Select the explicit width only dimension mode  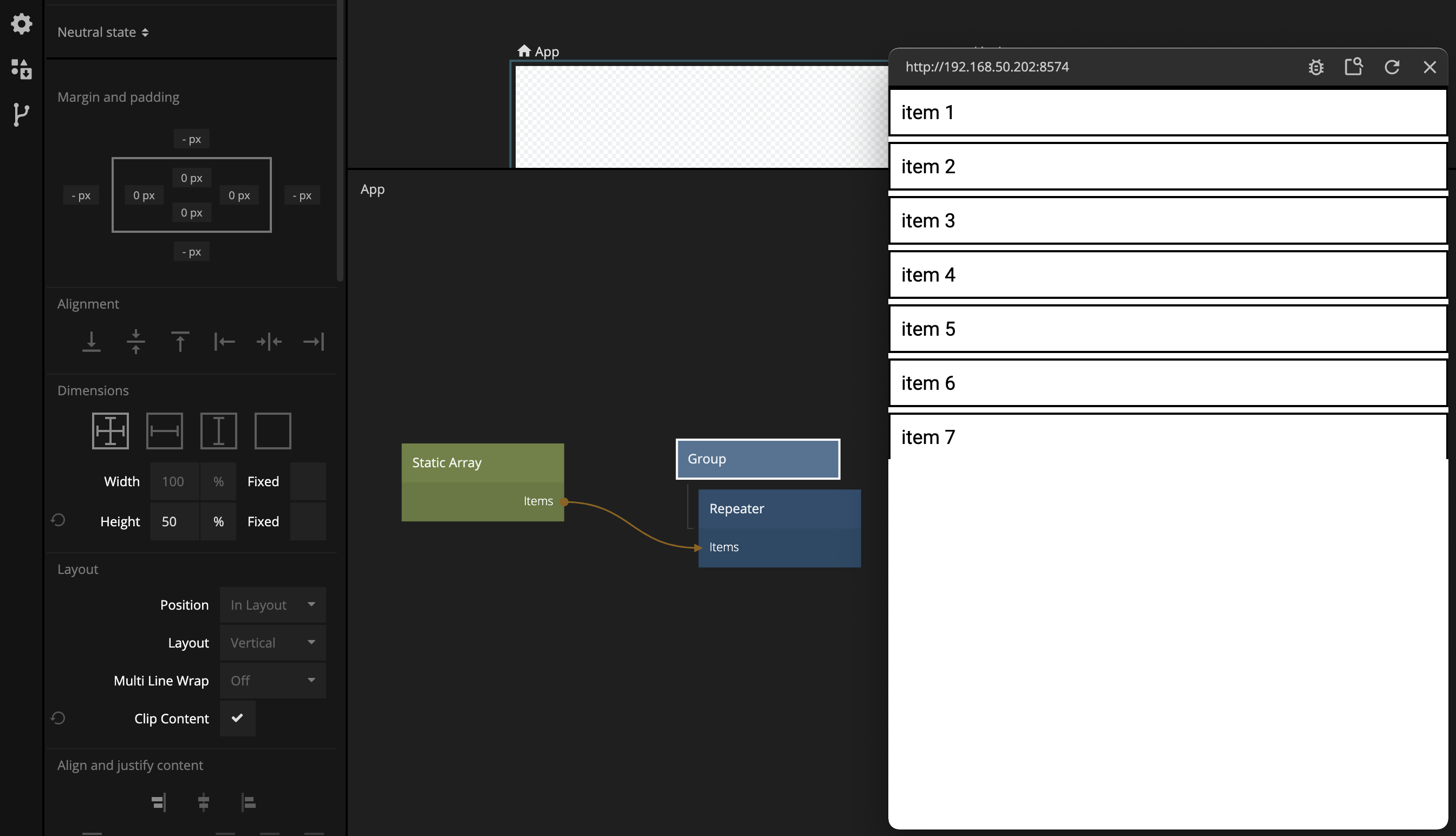(x=164, y=430)
